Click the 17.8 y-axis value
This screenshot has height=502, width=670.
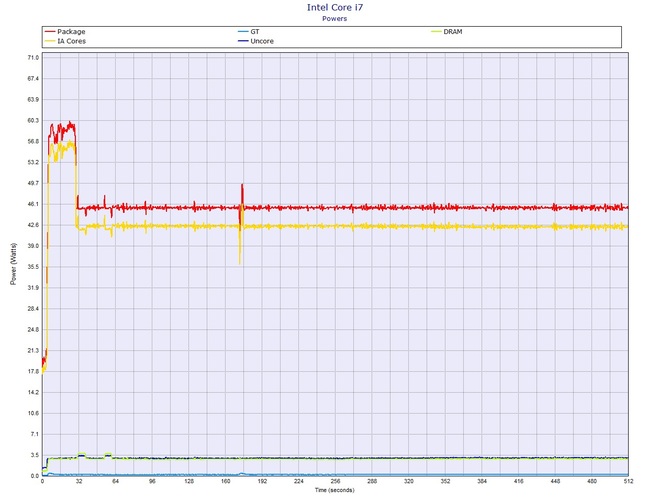(33, 372)
